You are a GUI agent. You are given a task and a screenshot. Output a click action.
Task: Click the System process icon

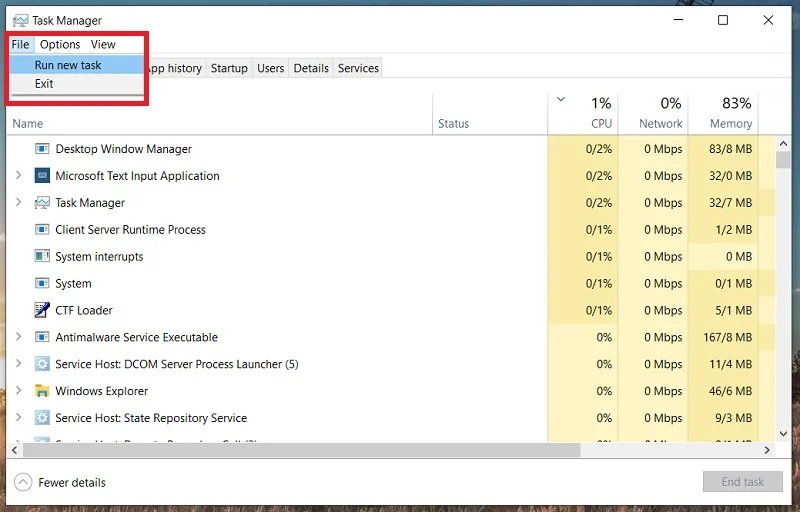tap(42, 284)
